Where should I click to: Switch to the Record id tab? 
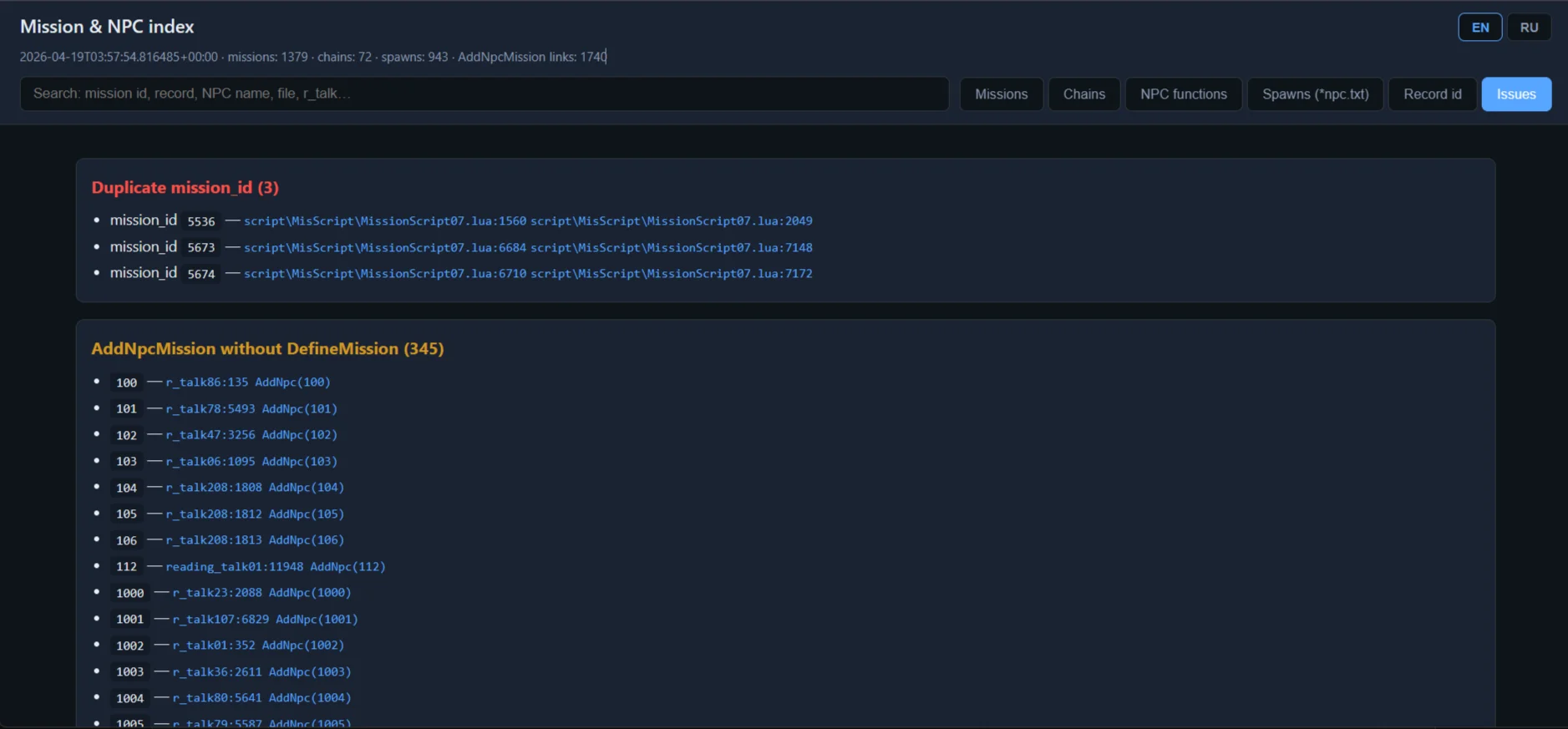point(1432,94)
